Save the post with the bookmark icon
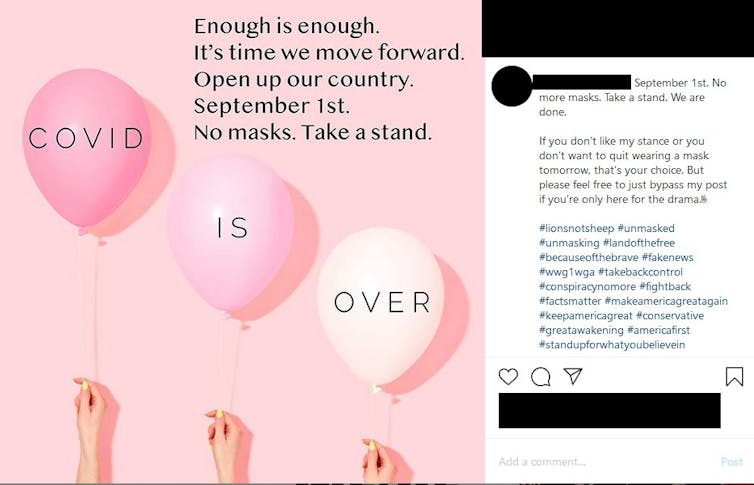 click(x=734, y=377)
